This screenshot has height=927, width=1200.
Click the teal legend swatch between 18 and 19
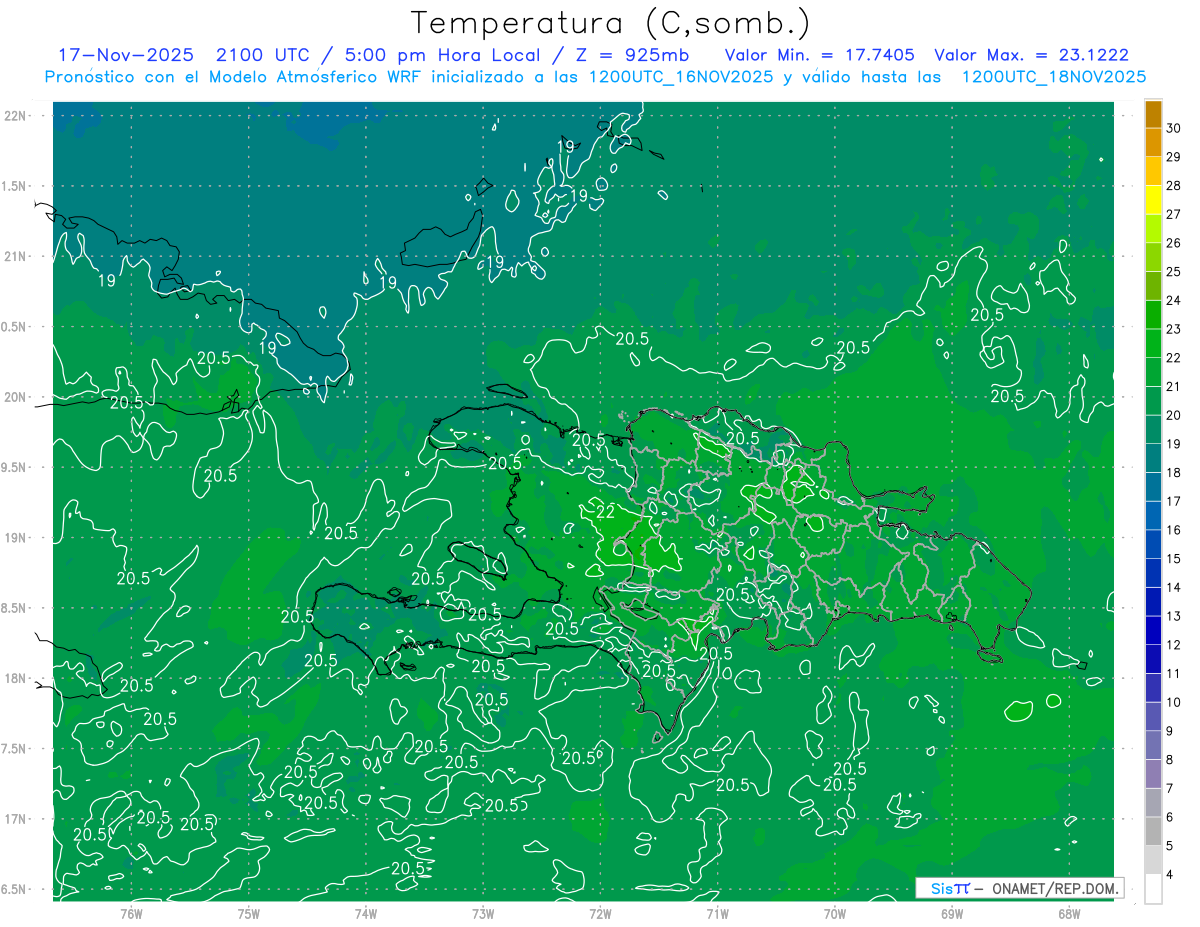[1153, 458]
